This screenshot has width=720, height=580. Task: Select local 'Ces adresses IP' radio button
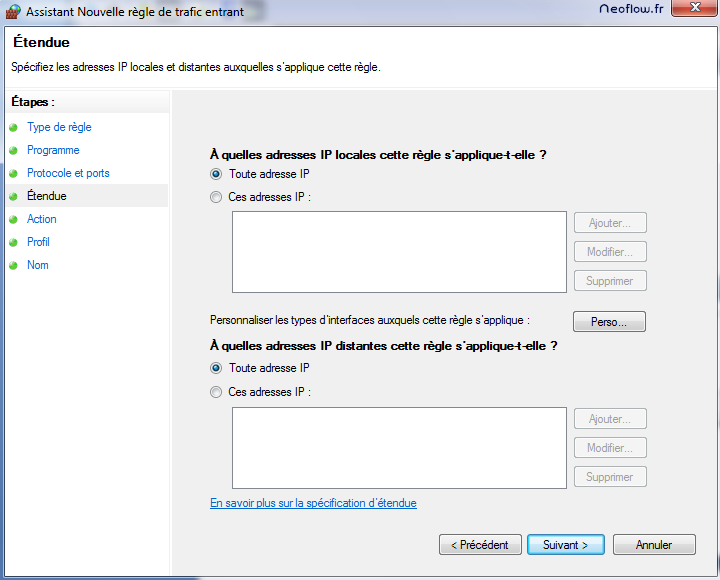216,198
